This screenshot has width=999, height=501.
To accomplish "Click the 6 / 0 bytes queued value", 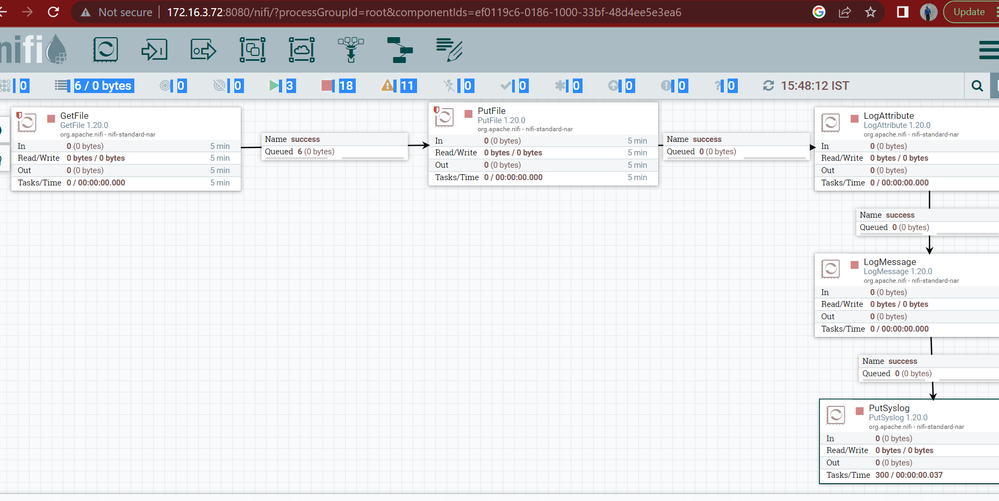I will pos(103,85).
